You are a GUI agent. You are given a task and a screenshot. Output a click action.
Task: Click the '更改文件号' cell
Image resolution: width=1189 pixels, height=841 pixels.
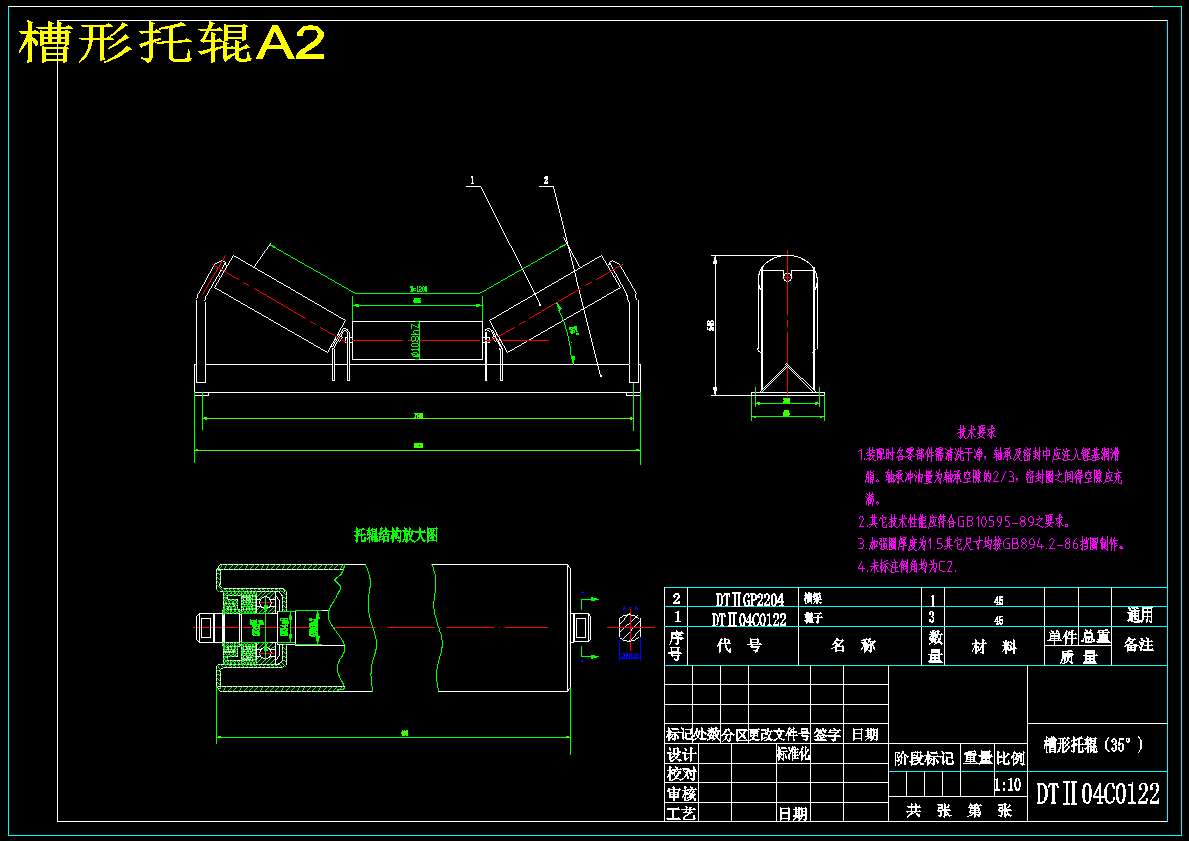[x=780, y=734]
